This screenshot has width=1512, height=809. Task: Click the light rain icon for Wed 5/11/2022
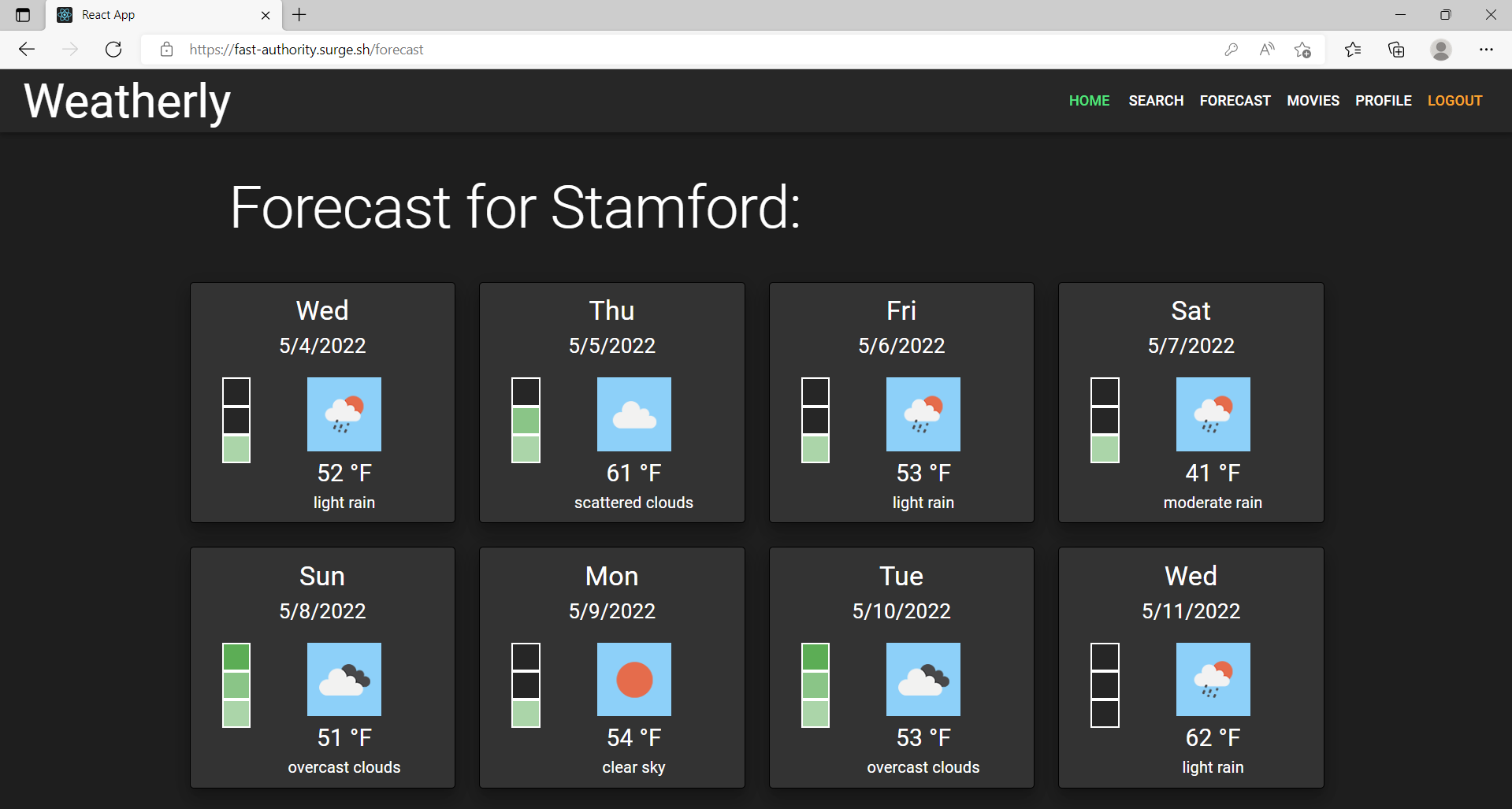click(1213, 679)
